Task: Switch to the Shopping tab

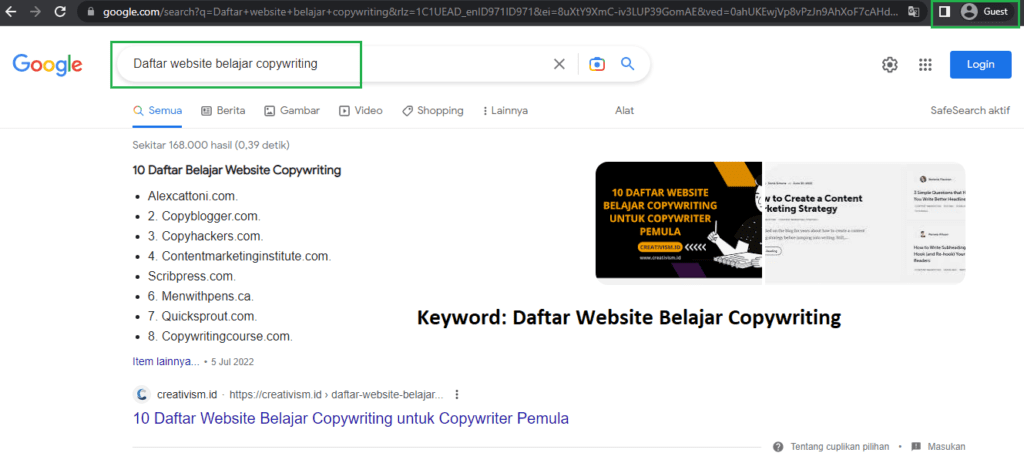Action: (x=432, y=111)
